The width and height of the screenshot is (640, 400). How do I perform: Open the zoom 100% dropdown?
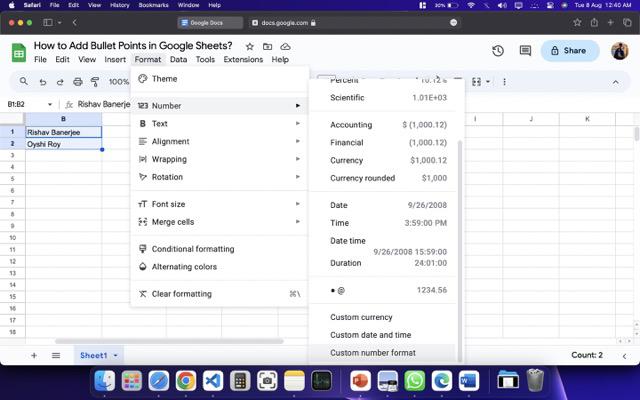[x=118, y=82]
